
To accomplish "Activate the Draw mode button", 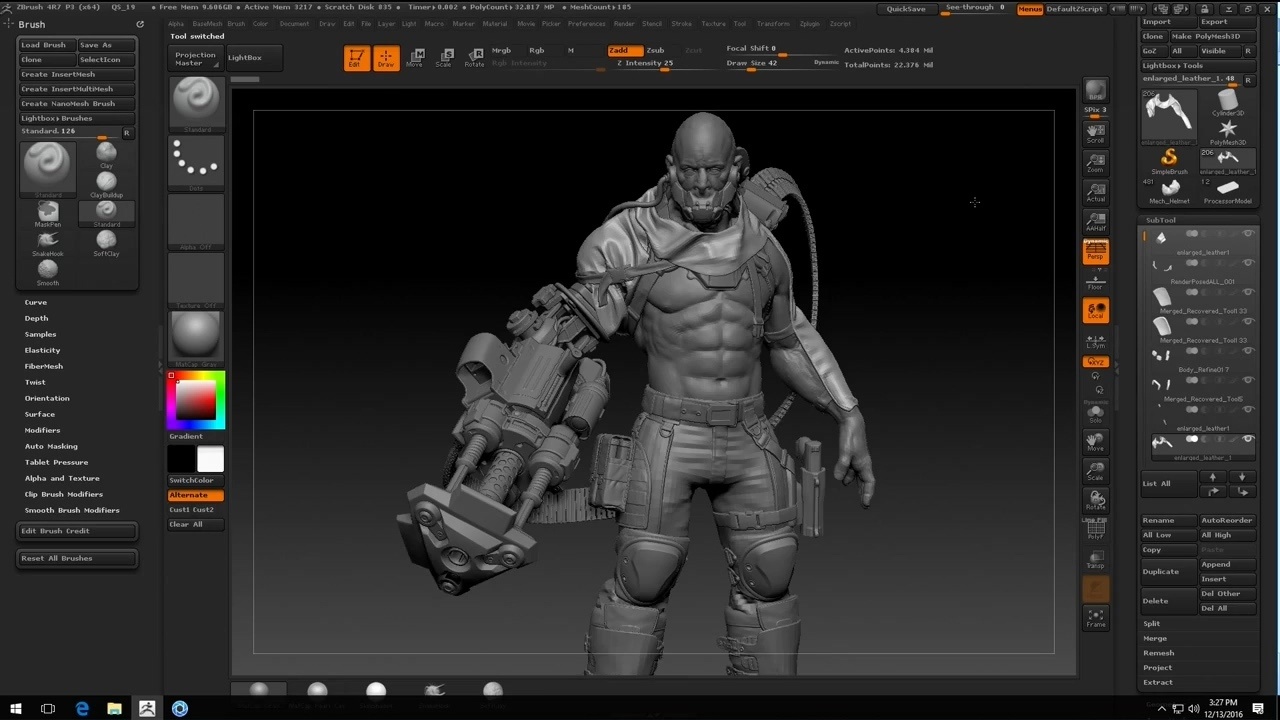I will click(x=385, y=58).
